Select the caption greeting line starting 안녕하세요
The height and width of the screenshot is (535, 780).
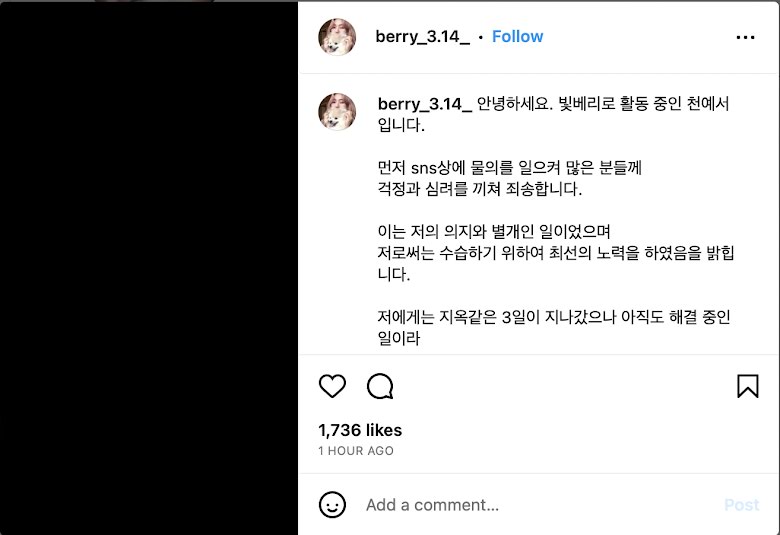(x=603, y=104)
